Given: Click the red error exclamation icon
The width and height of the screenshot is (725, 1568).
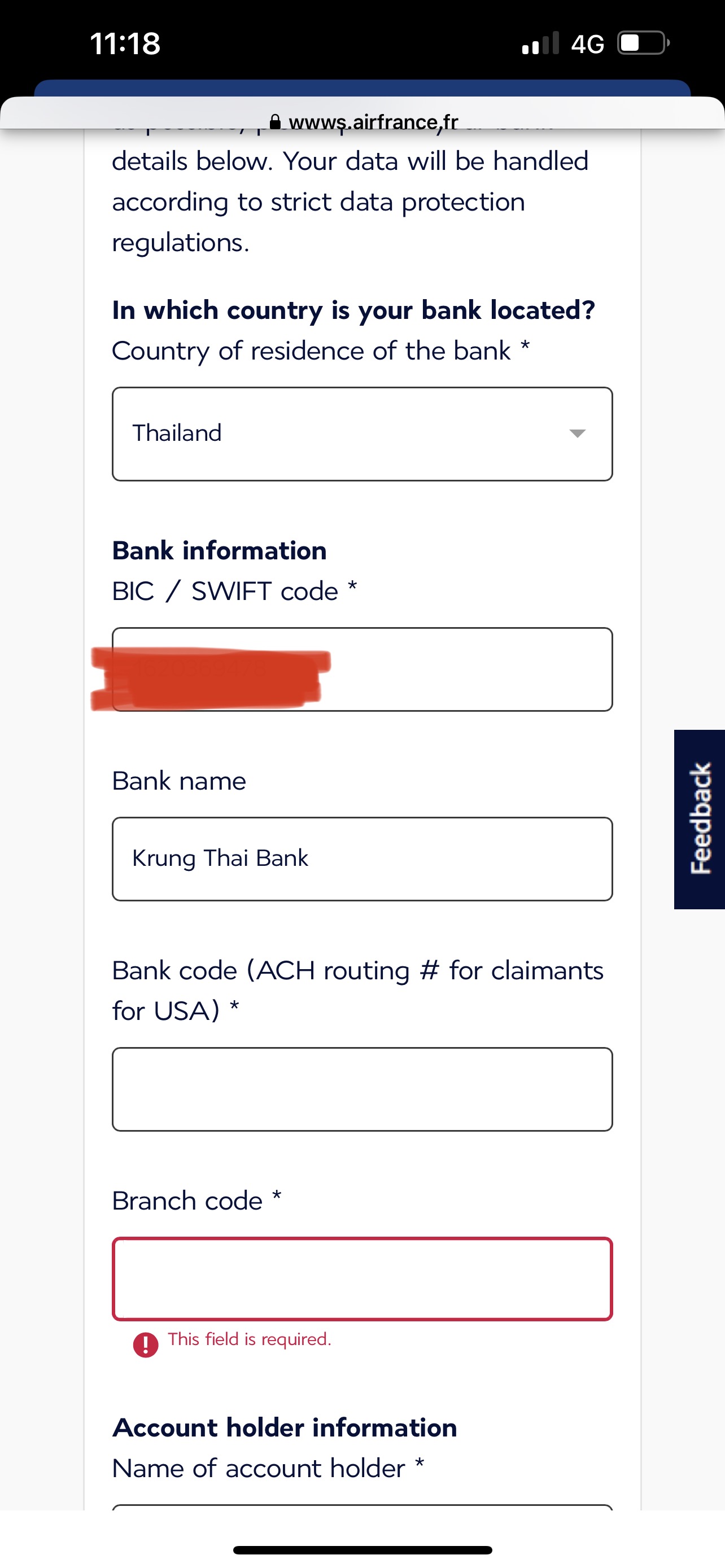Looking at the screenshot, I should click(146, 1344).
